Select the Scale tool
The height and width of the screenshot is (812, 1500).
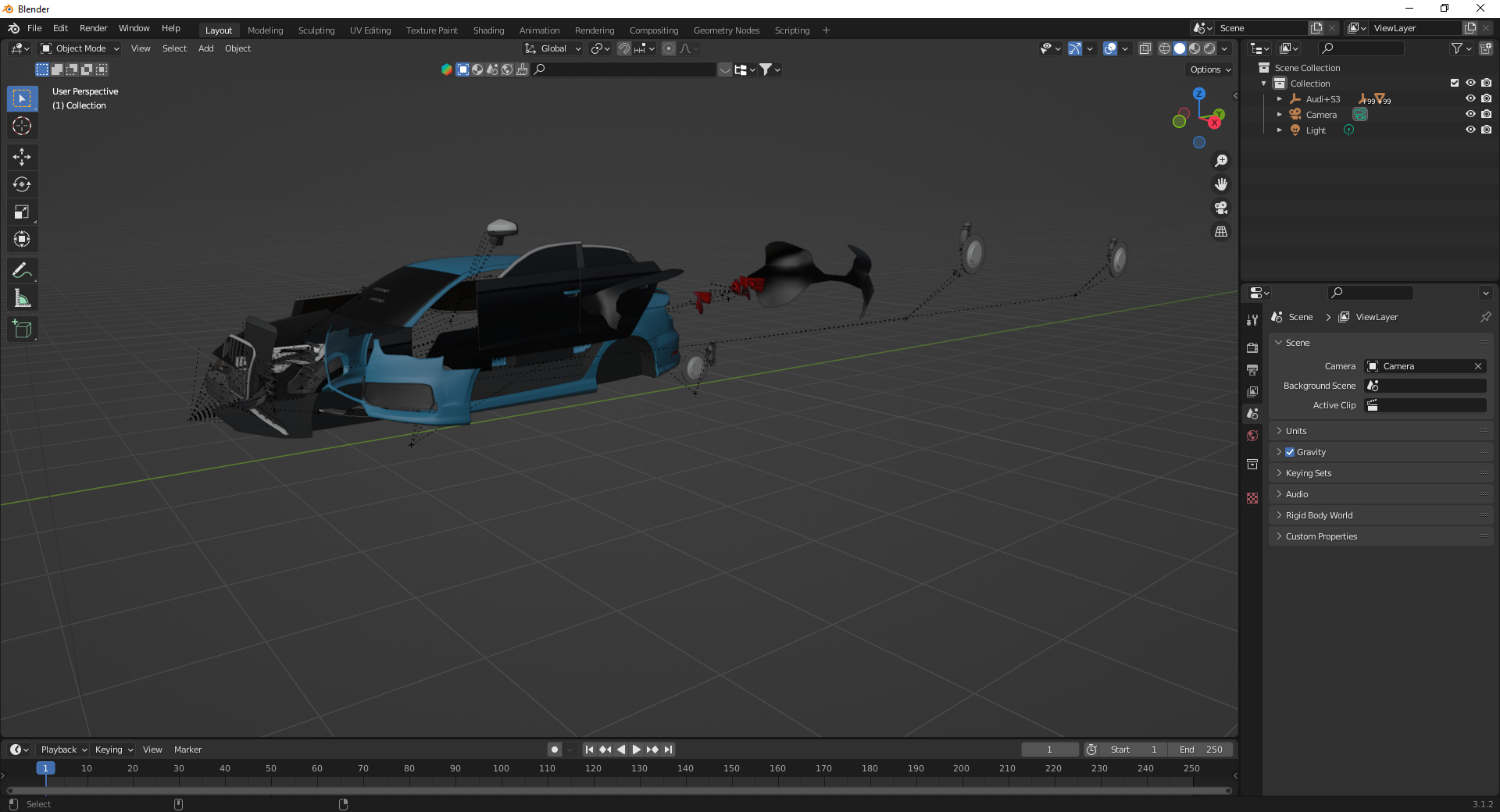click(22, 212)
